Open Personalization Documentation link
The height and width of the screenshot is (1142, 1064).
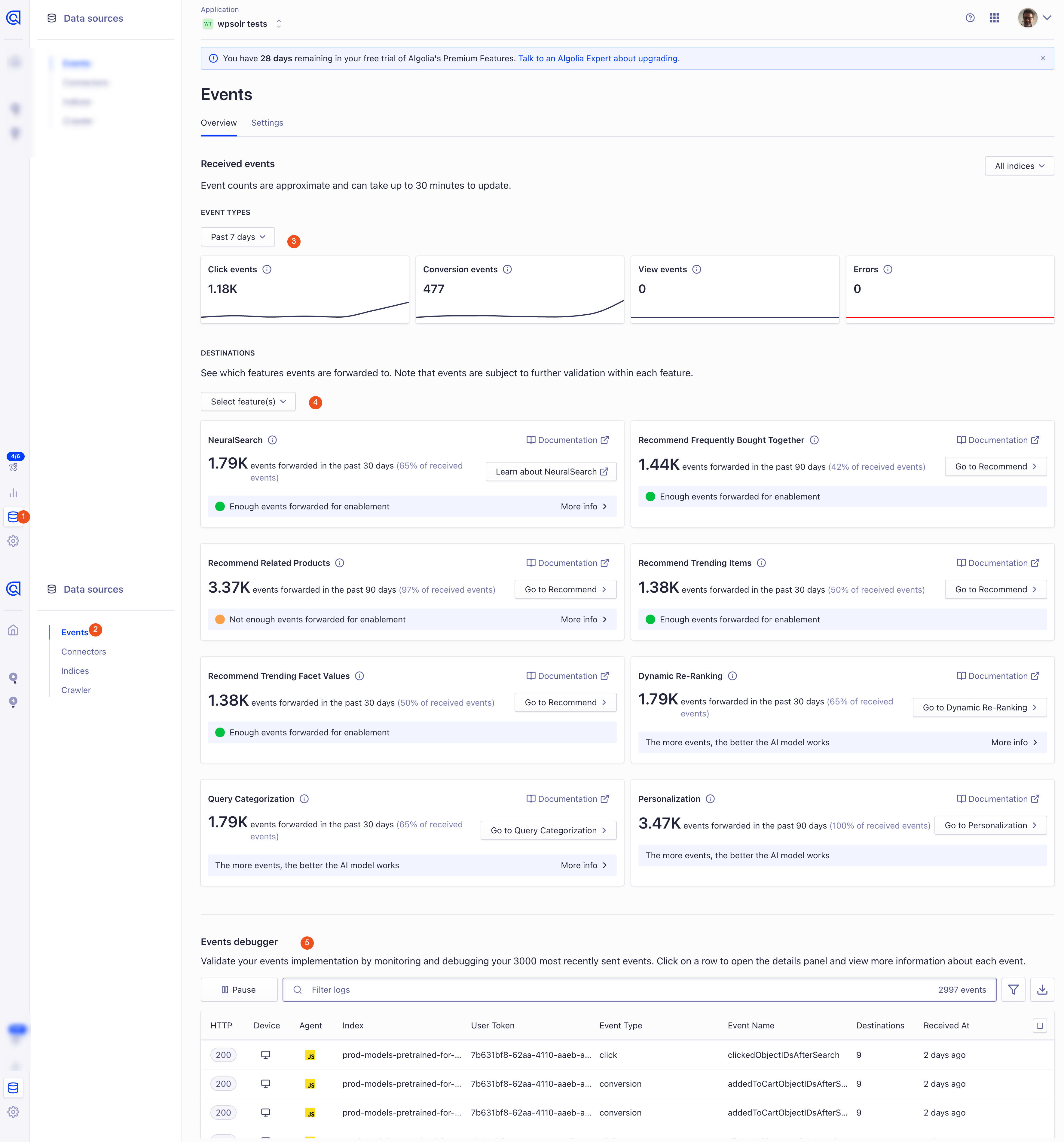[x=998, y=799]
